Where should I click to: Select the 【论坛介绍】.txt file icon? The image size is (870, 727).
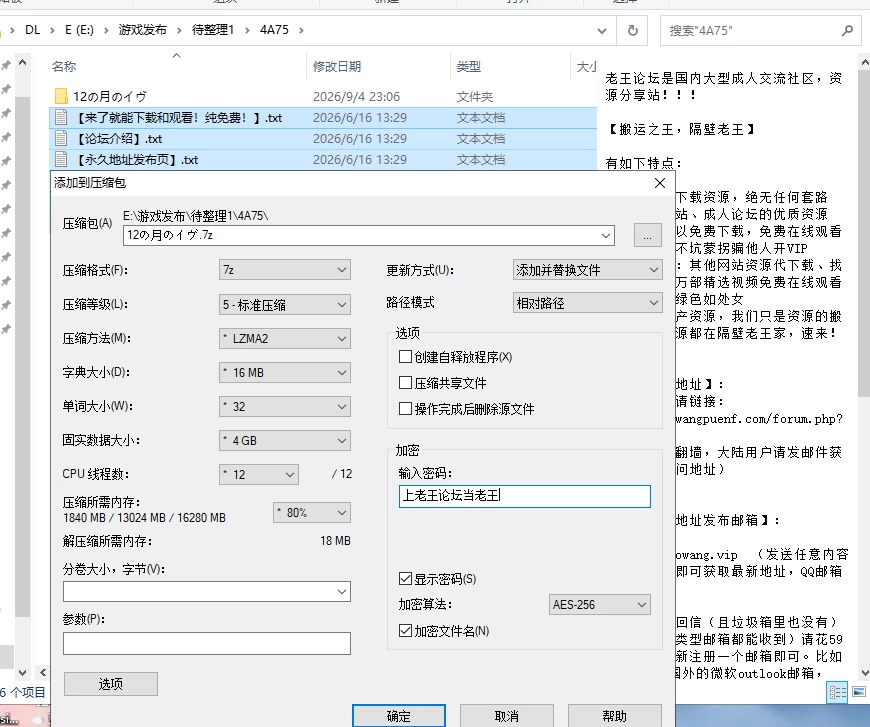(x=62, y=139)
